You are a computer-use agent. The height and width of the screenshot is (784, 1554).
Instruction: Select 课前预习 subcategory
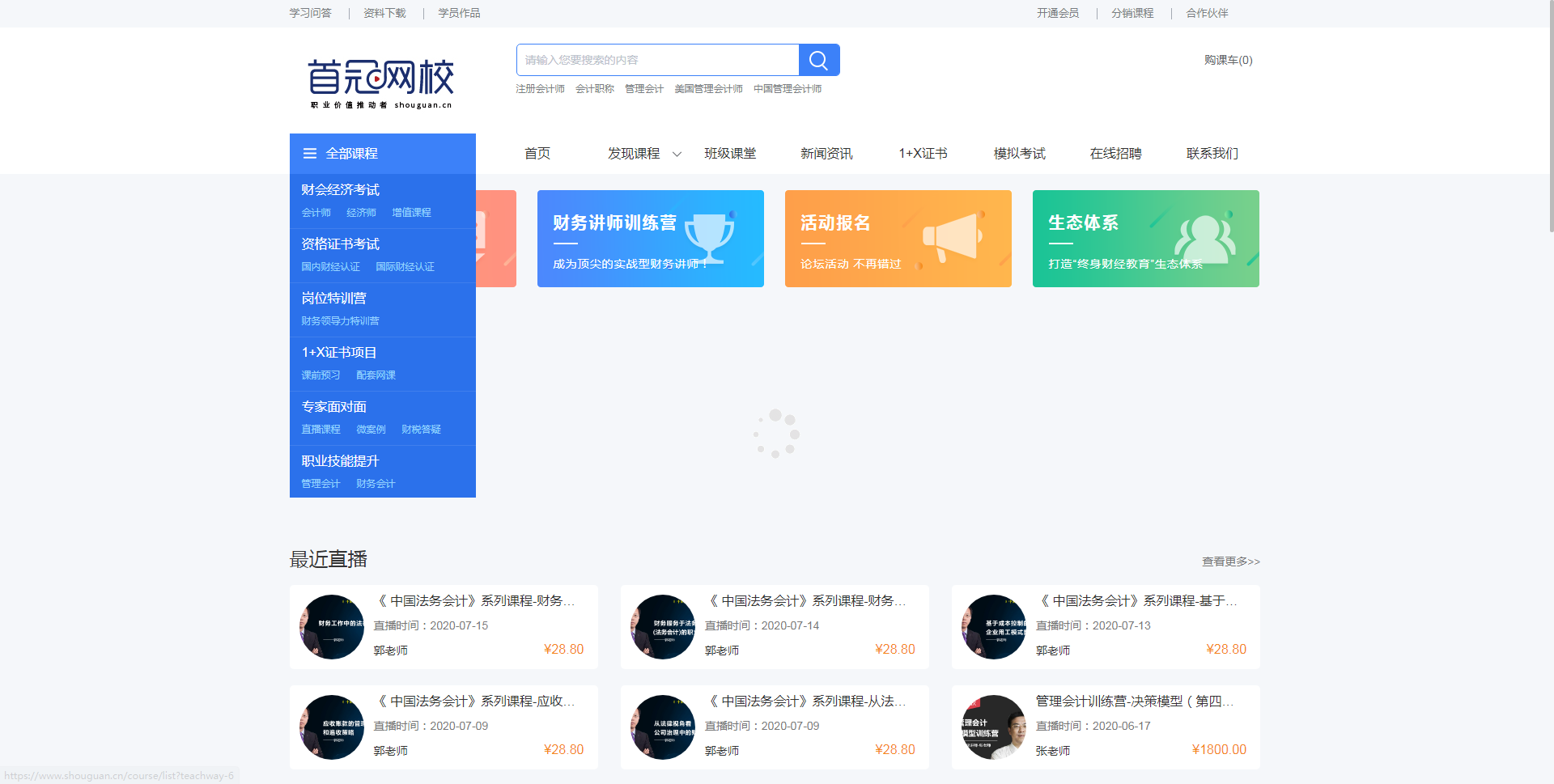(x=321, y=375)
